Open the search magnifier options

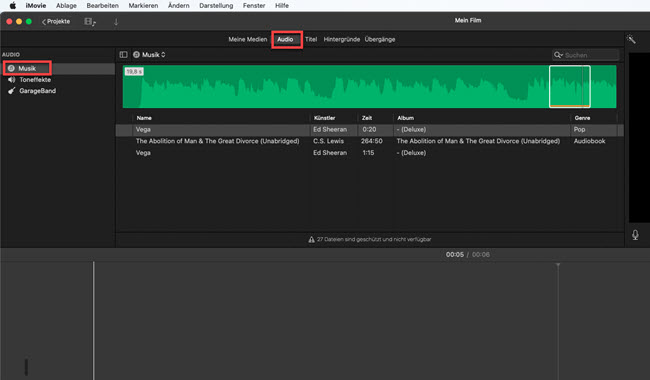558,55
